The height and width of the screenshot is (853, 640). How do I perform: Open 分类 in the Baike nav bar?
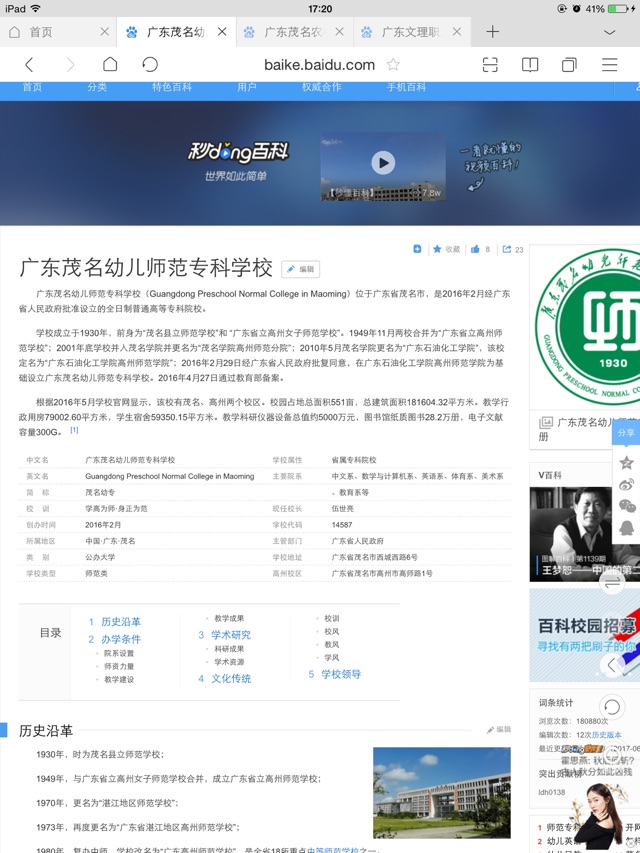point(97,87)
